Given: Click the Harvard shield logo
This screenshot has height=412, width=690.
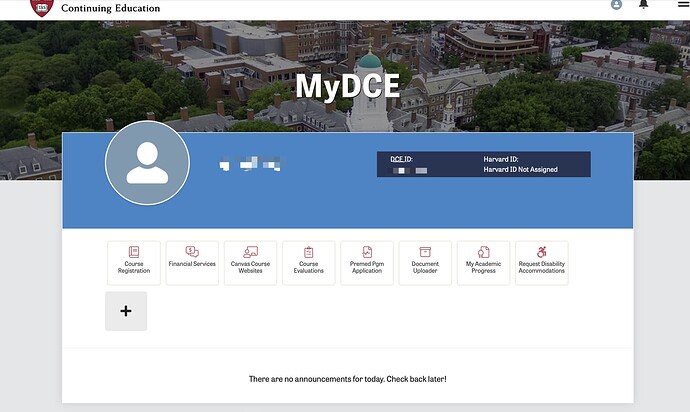Looking at the screenshot, I should pyautogui.click(x=41, y=7).
